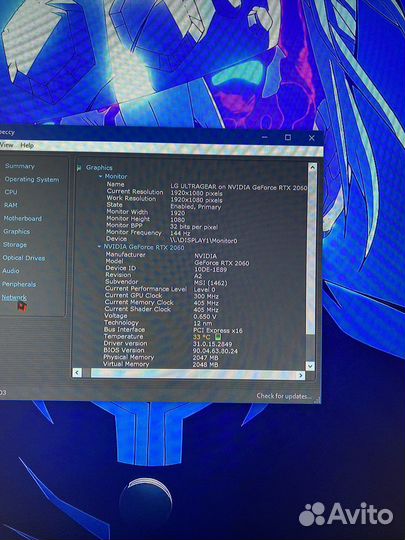Open the Audio section
The width and height of the screenshot is (405, 540).
pyautogui.click(x=10, y=271)
